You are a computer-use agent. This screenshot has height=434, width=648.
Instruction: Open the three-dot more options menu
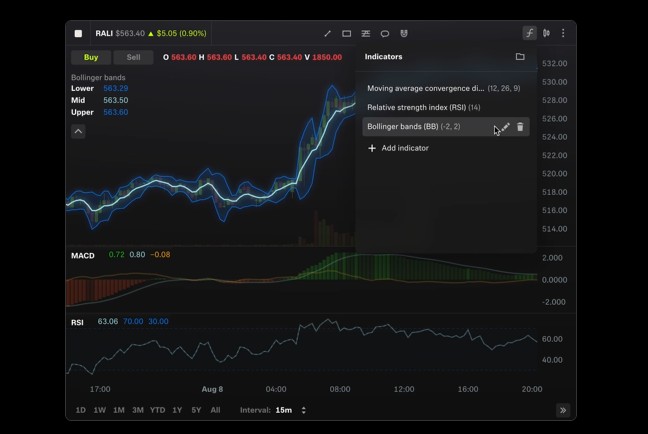[563, 33]
